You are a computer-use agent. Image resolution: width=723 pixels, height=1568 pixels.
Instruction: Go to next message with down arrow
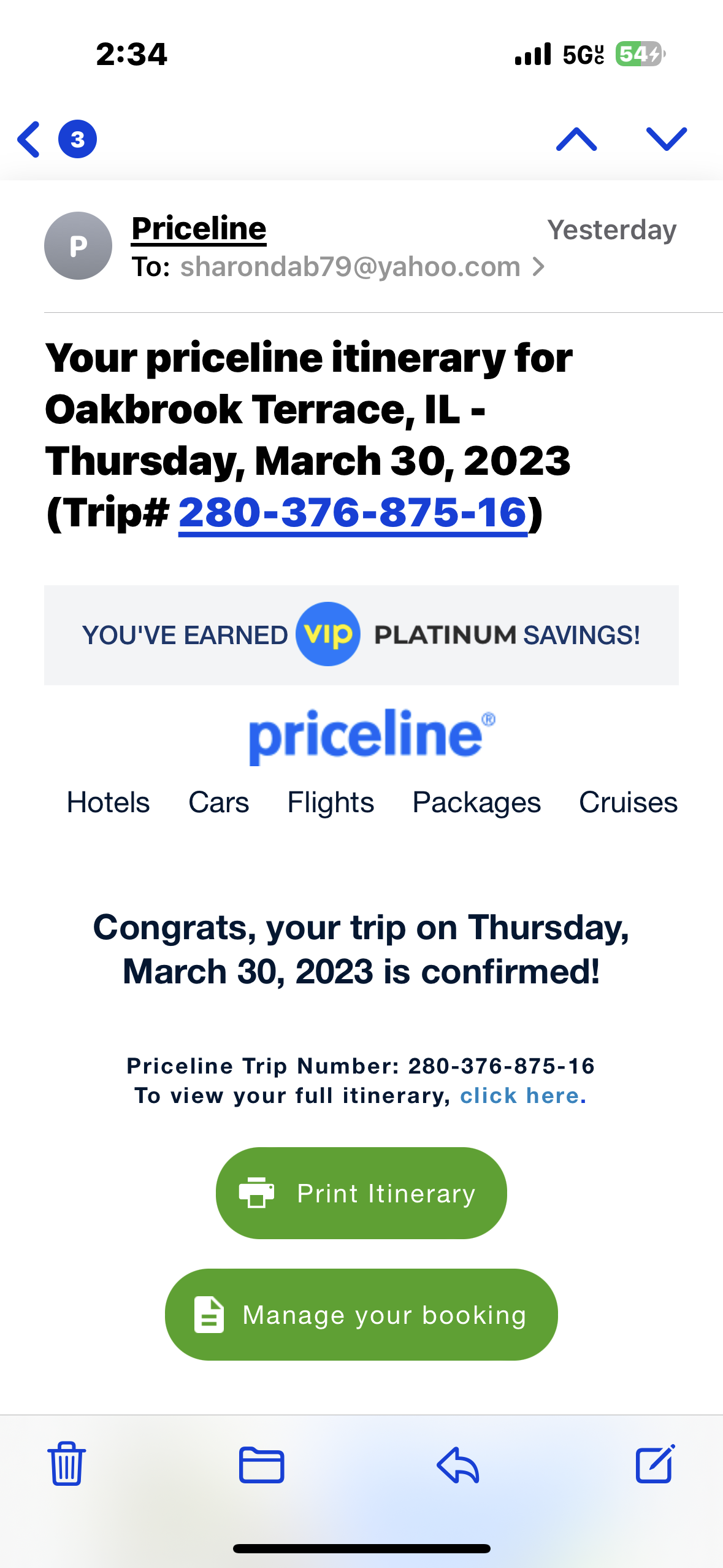(x=667, y=139)
